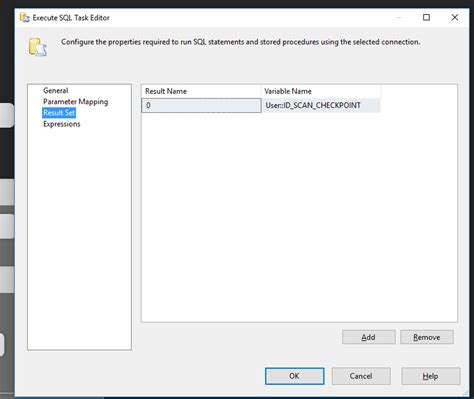Click the Execute SQL Task title bar icon
The image size is (474, 399).
pyautogui.click(x=24, y=18)
